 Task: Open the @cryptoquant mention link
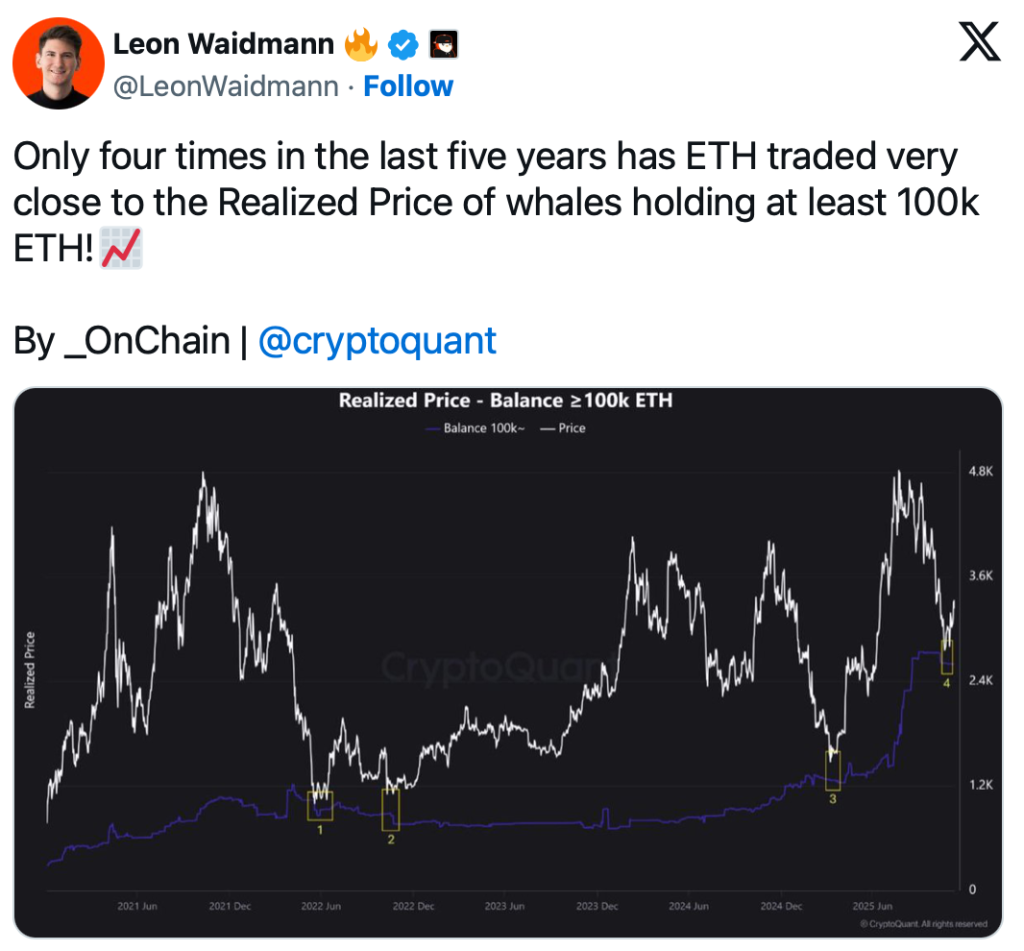tap(377, 341)
